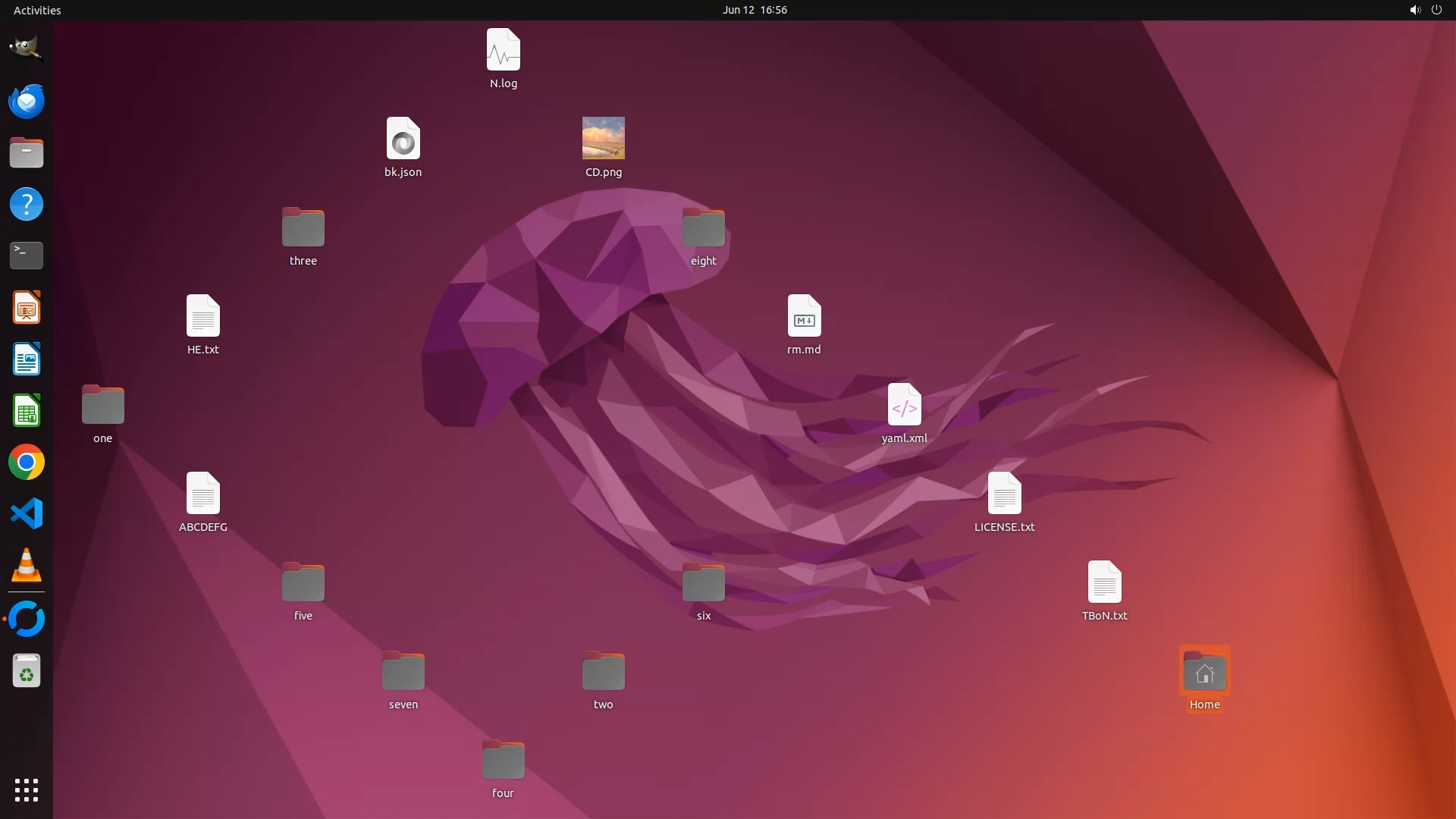Open Visual Studio Code from the dock

tap(26, 513)
